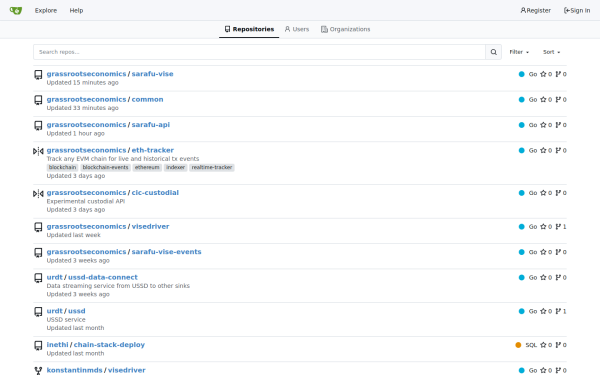600x375 pixels.
Task: Switch to the Users tab
Action: pos(297,29)
